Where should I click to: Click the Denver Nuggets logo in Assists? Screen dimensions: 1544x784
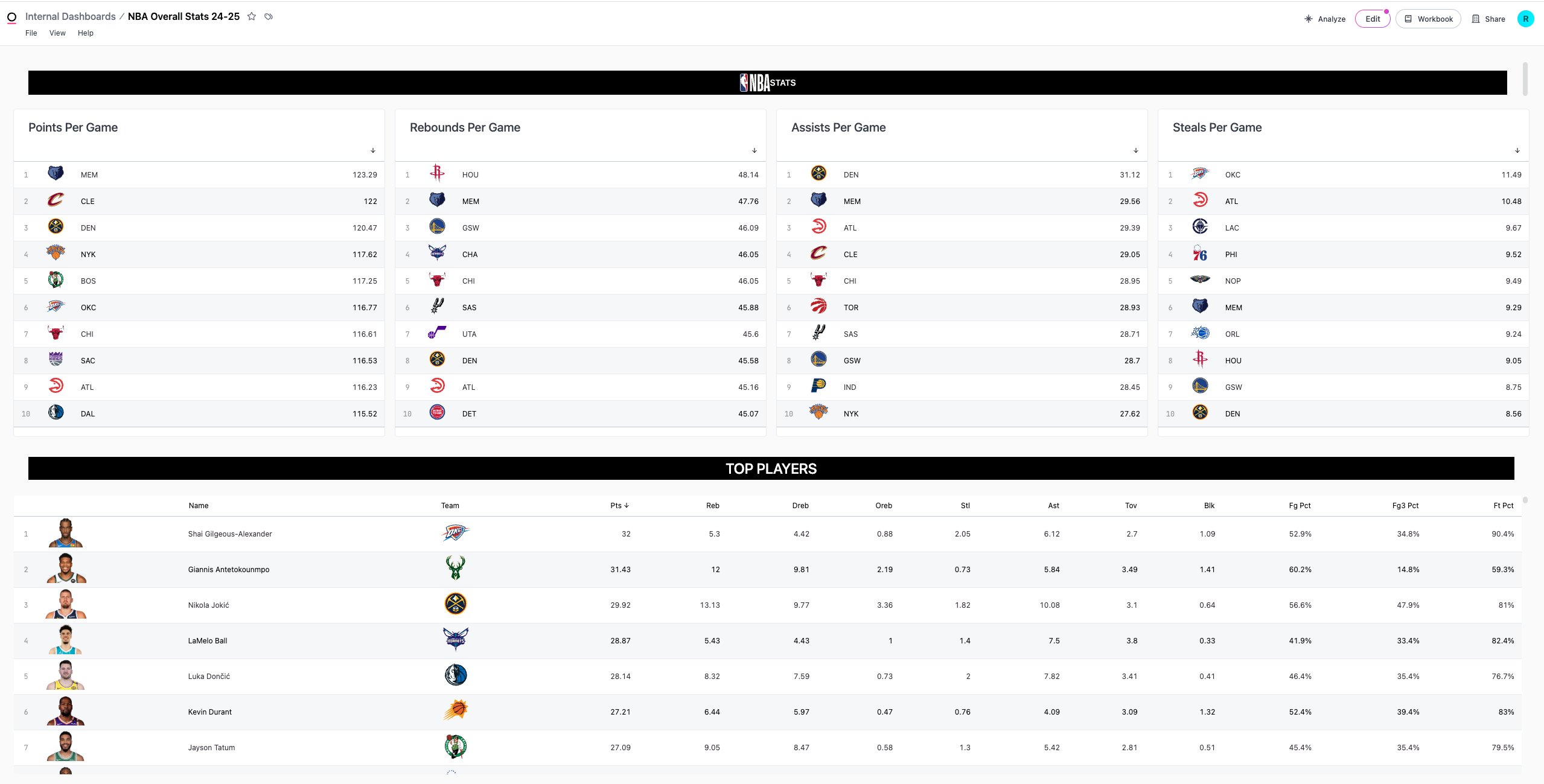pyautogui.click(x=818, y=174)
